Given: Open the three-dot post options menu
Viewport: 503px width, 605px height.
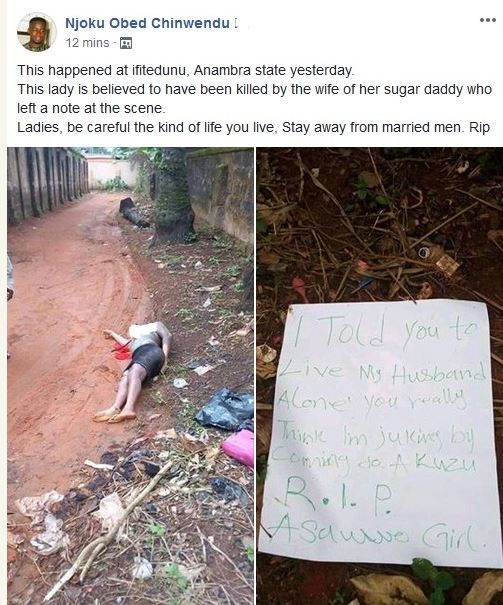Looking at the screenshot, I should tap(488, 20).
